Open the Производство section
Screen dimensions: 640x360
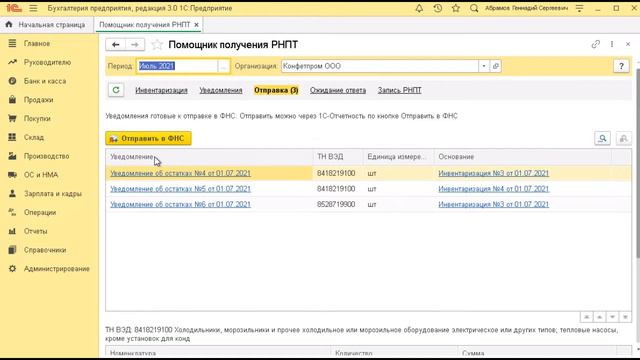(46, 156)
